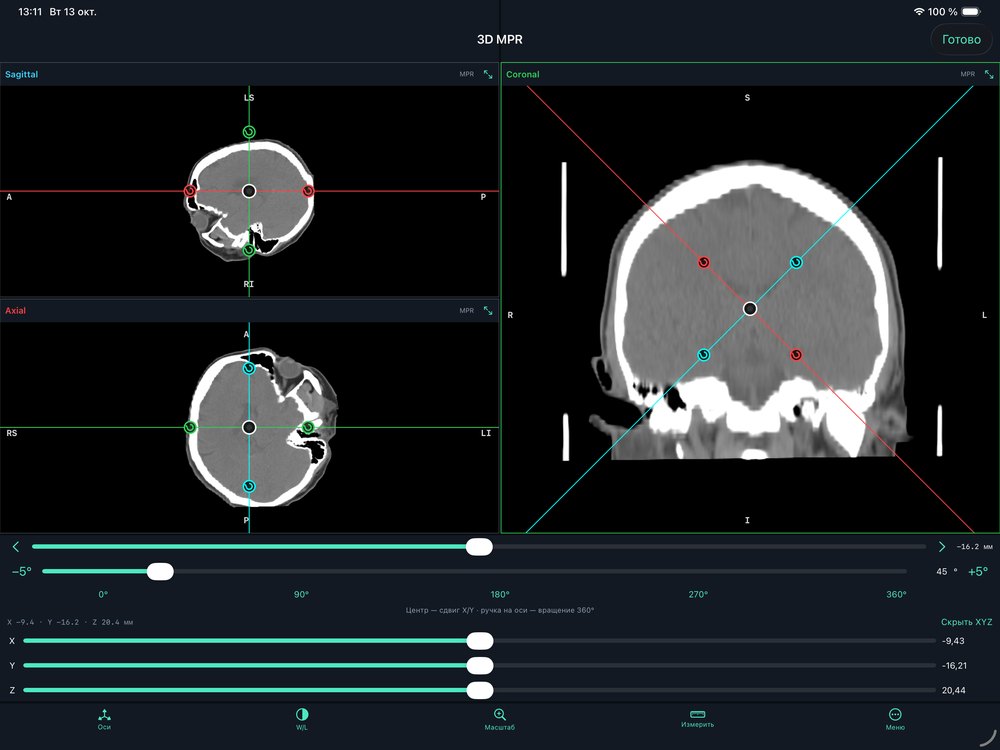Screen dimensions: 1000x750
Task: Set rotation to the 360° mark
Action: (896, 594)
